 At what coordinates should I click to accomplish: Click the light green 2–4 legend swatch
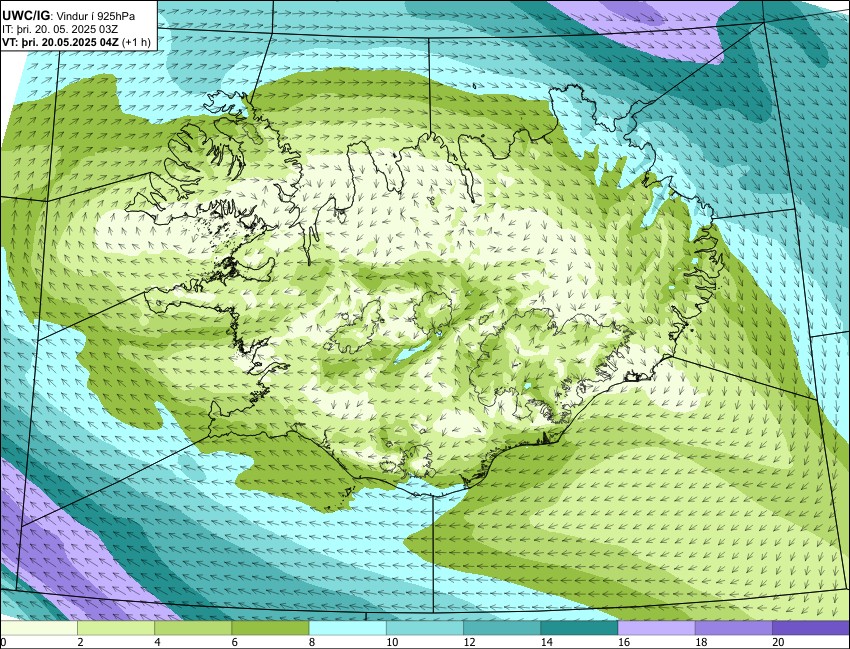pos(116,628)
